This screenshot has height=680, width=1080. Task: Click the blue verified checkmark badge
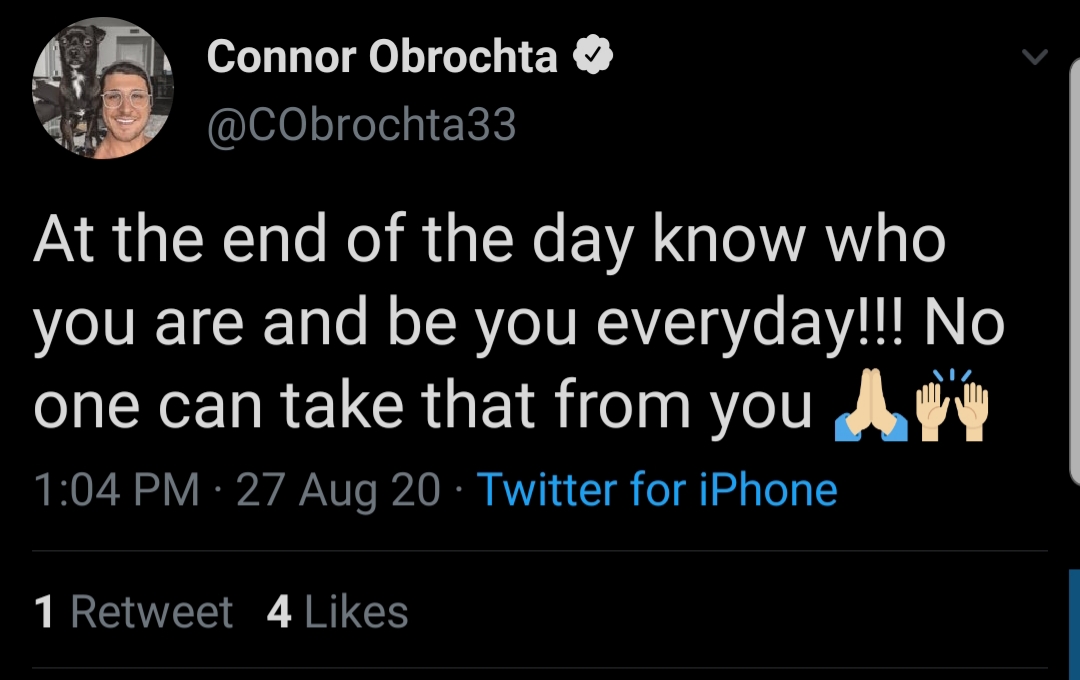point(593,56)
